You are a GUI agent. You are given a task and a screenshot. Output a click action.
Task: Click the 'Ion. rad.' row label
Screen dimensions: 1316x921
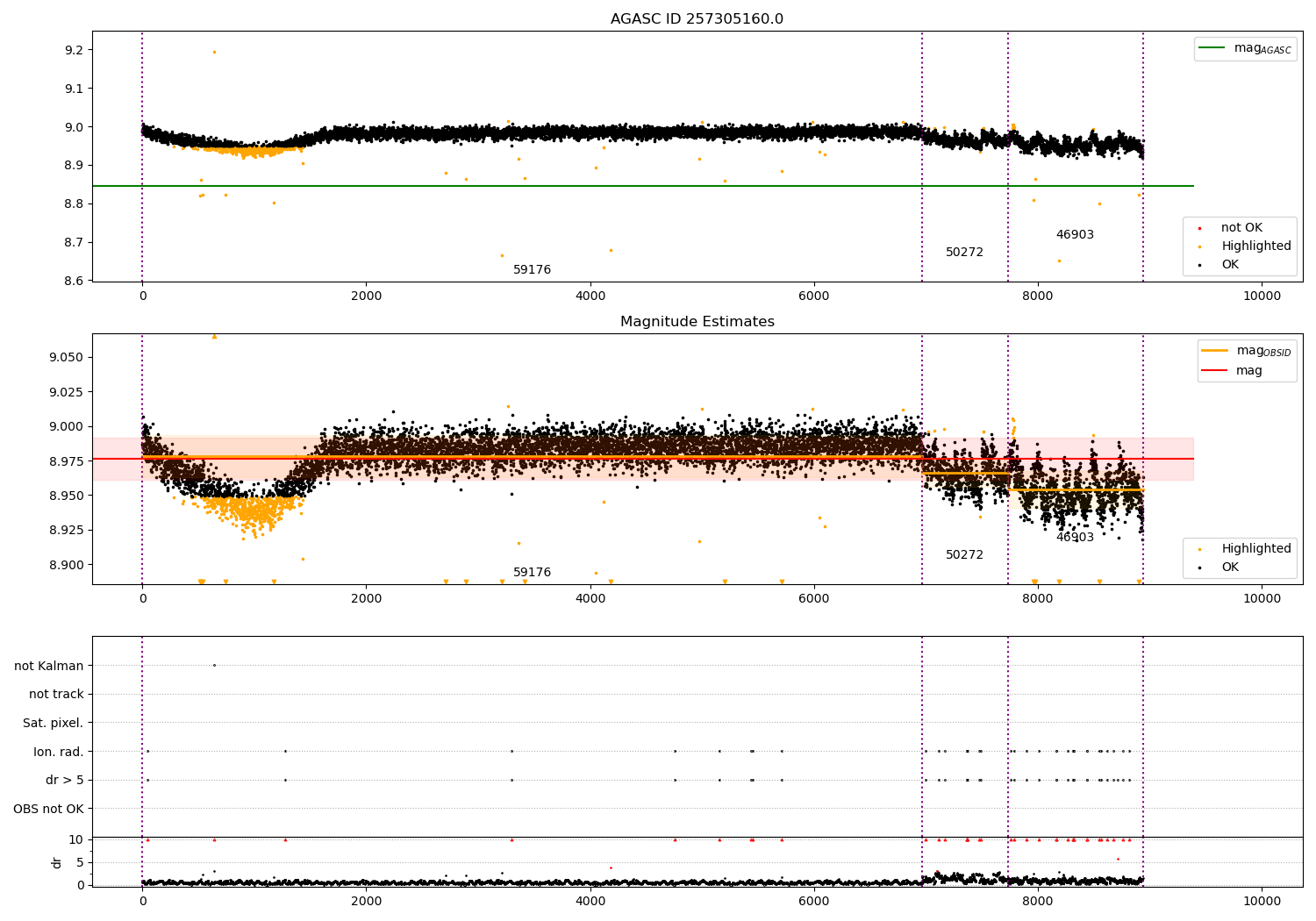(x=59, y=752)
